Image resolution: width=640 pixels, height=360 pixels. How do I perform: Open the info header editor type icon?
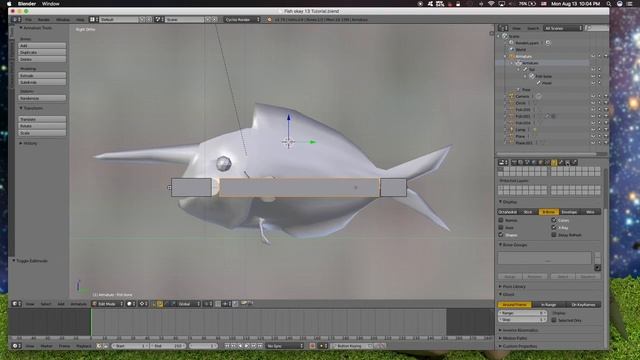click(x=16, y=19)
